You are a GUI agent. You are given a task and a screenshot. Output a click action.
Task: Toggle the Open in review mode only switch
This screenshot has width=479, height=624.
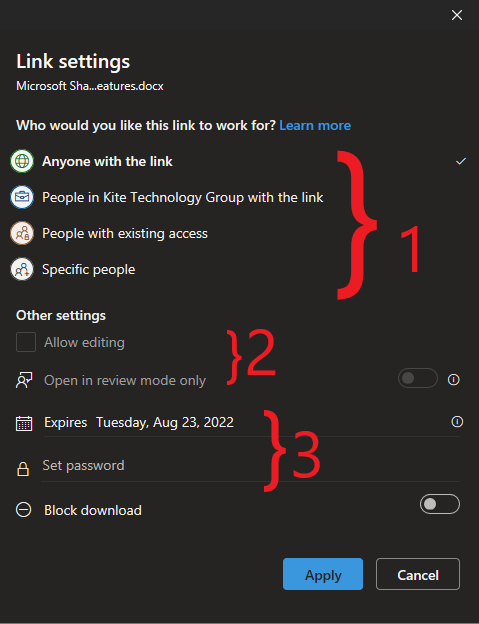tap(418, 378)
